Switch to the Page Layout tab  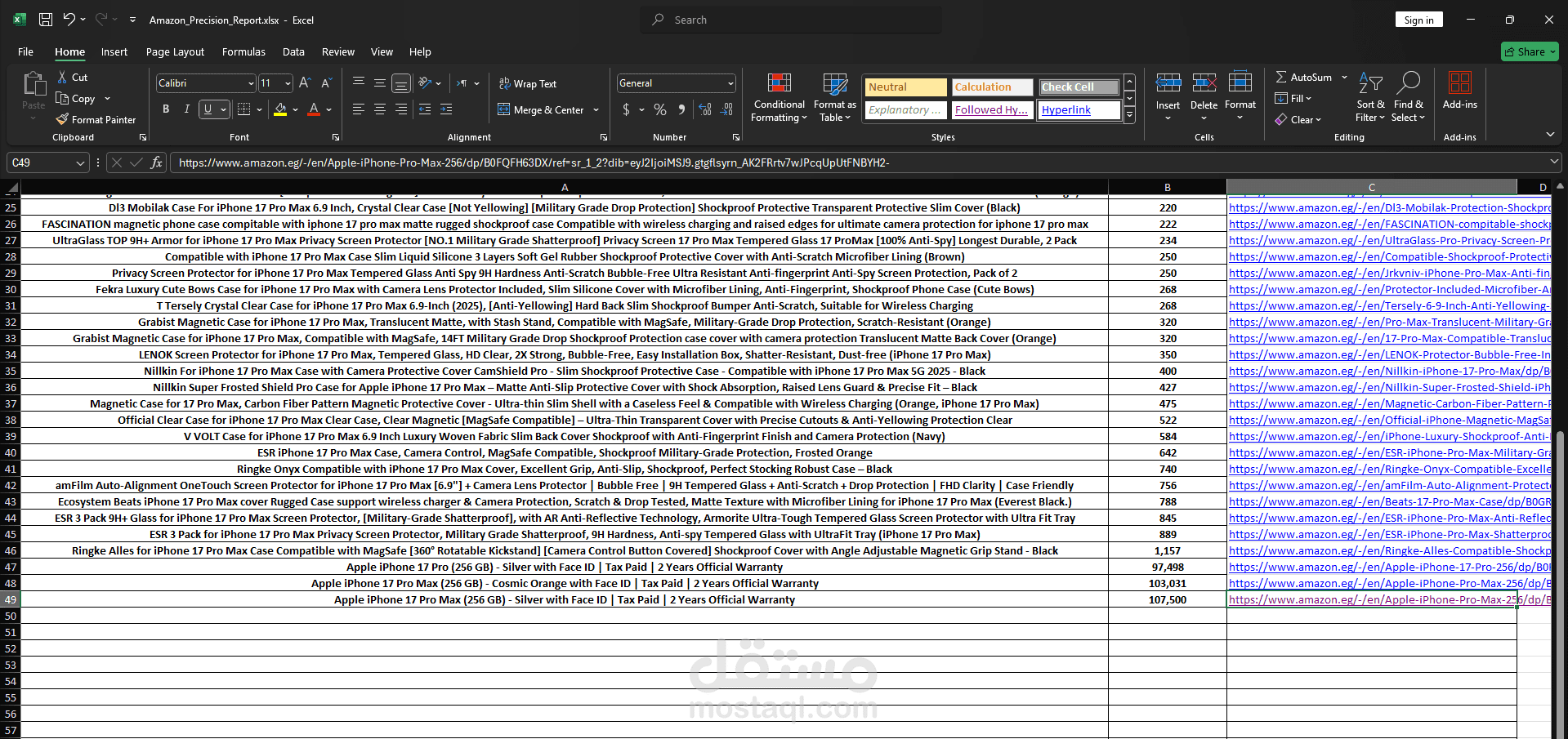pyautogui.click(x=175, y=51)
